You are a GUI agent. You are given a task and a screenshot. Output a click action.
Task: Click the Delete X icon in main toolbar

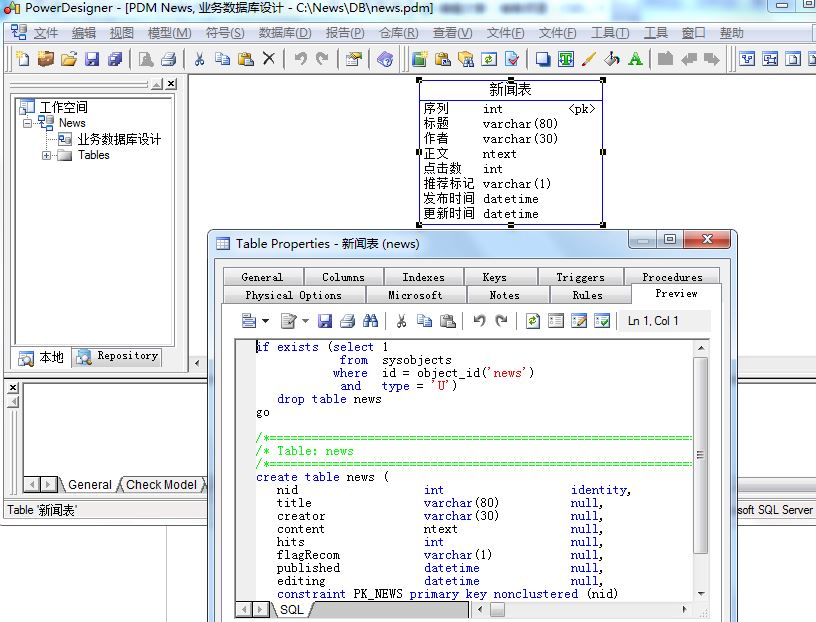tap(268, 59)
